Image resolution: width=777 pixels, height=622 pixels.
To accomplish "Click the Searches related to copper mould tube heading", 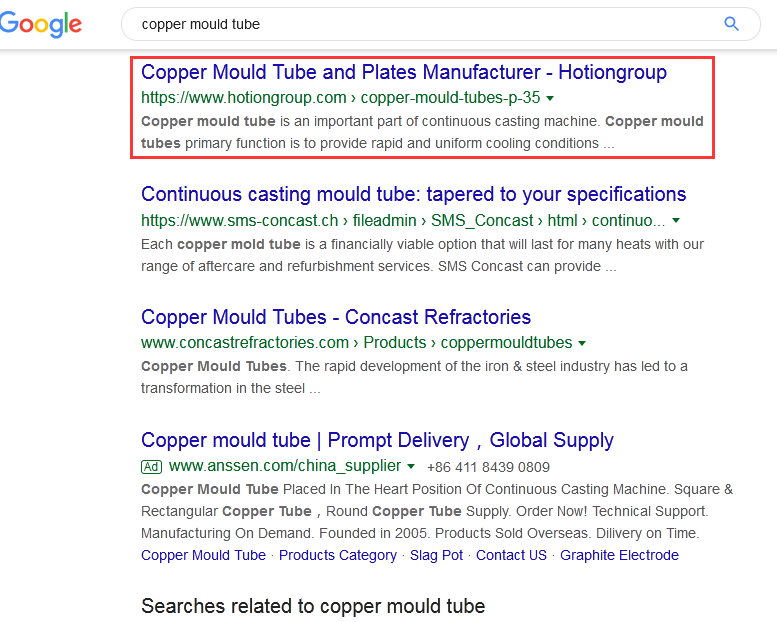I will click(313, 606).
